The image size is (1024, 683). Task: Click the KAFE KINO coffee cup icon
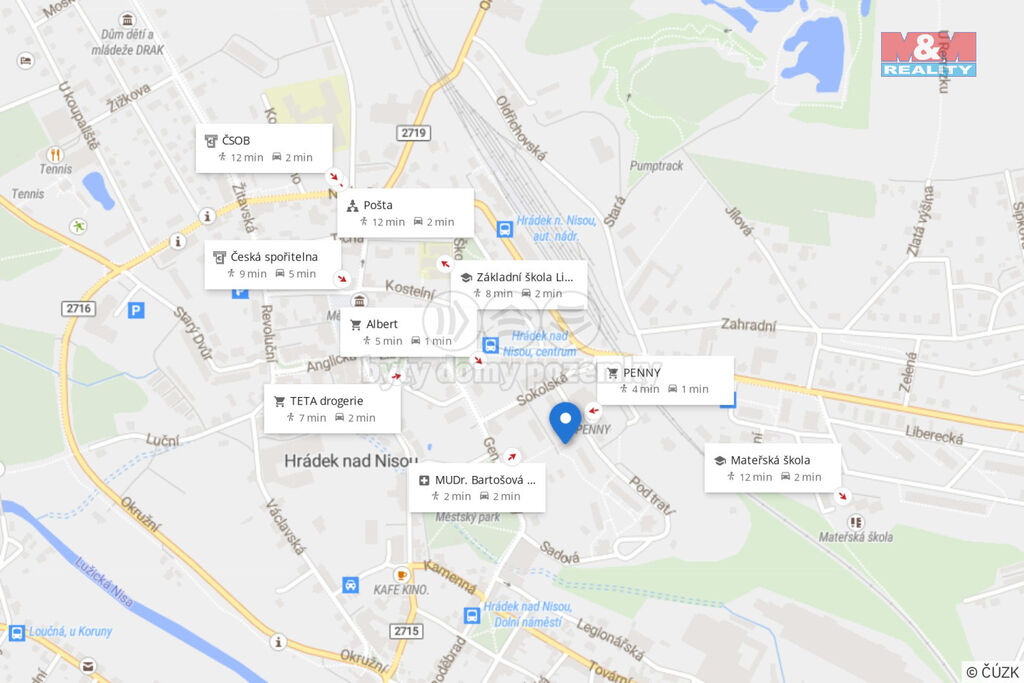pyautogui.click(x=402, y=575)
